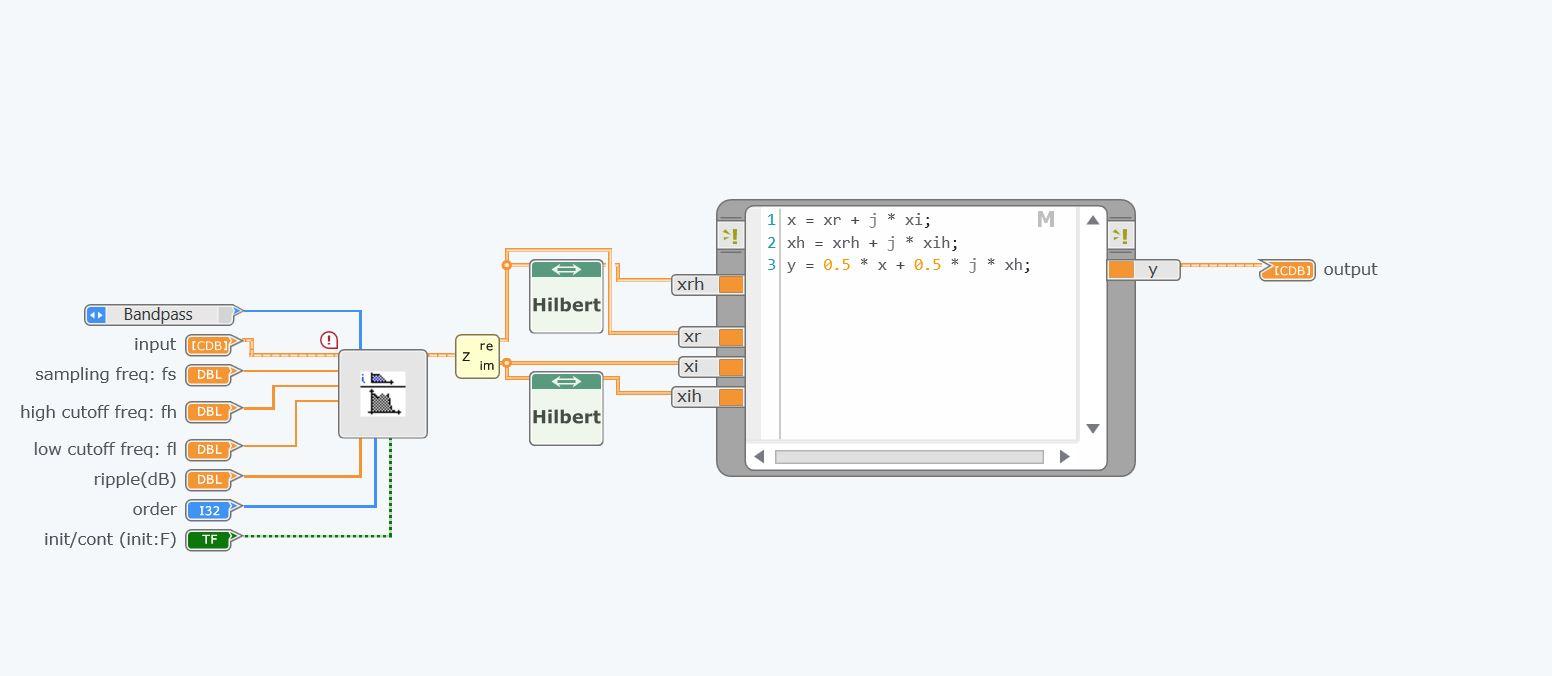Click the 'init/cont (init:F)' label
Image resolution: width=1552 pixels, height=676 pixels.
pyautogui.click(x=110, y=540)
